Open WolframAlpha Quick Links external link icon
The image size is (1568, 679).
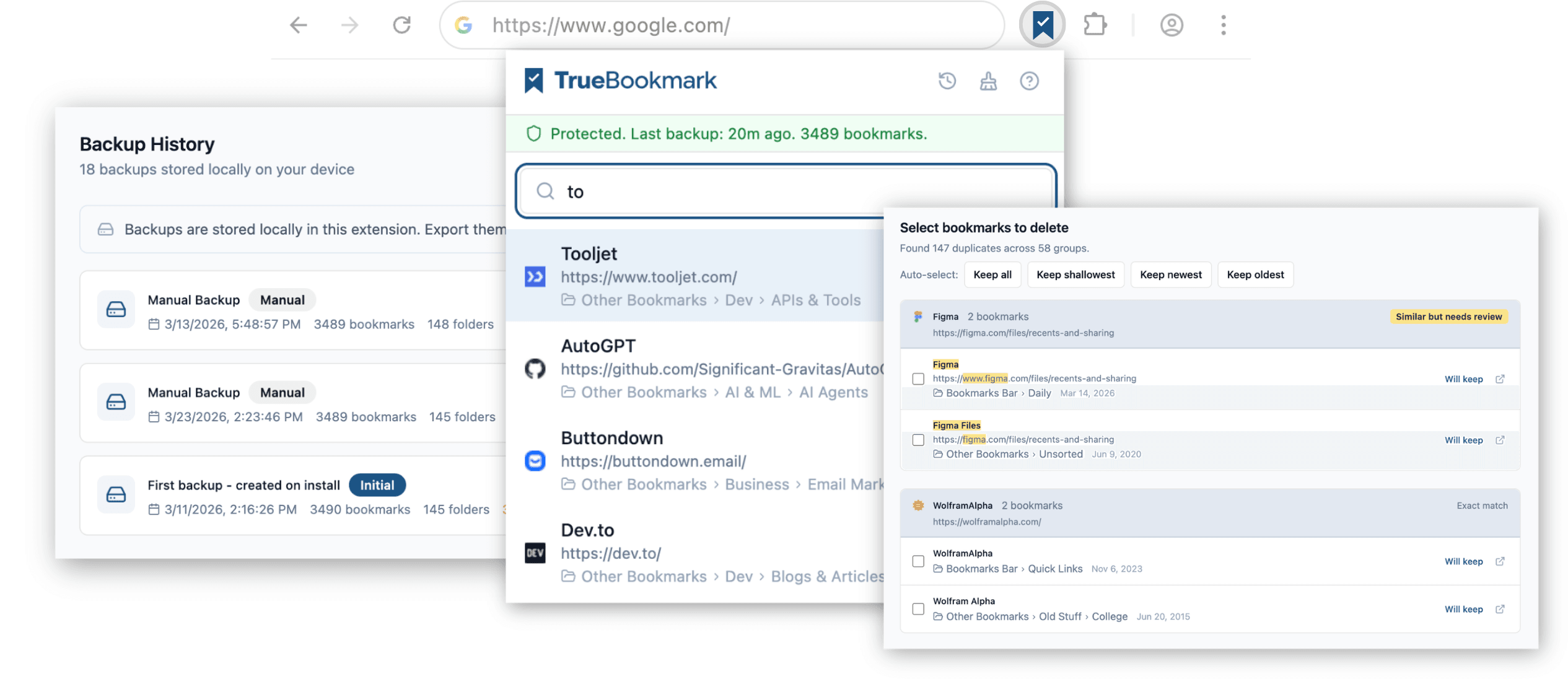coord(1500,561)
